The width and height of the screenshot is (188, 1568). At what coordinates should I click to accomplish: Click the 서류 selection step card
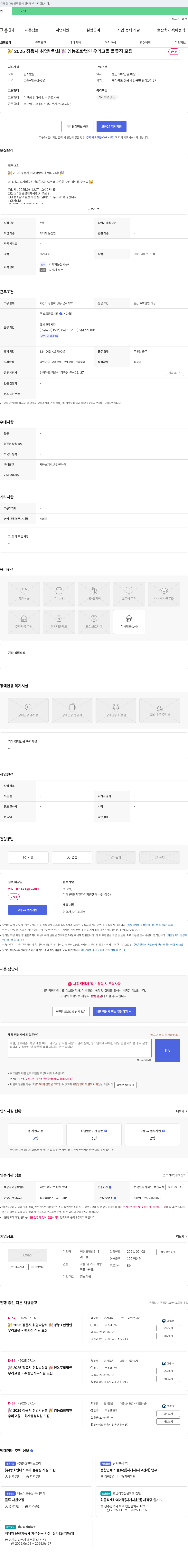28,857
